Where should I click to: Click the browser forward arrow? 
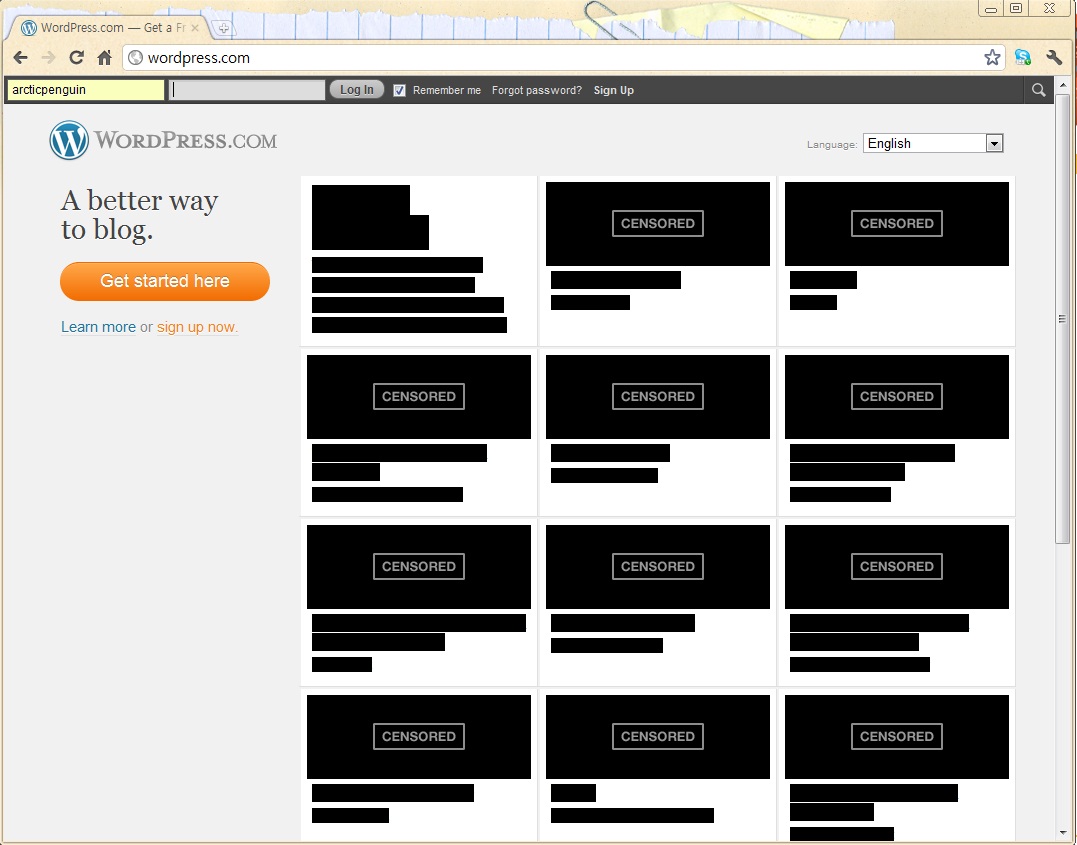[48, 58]
